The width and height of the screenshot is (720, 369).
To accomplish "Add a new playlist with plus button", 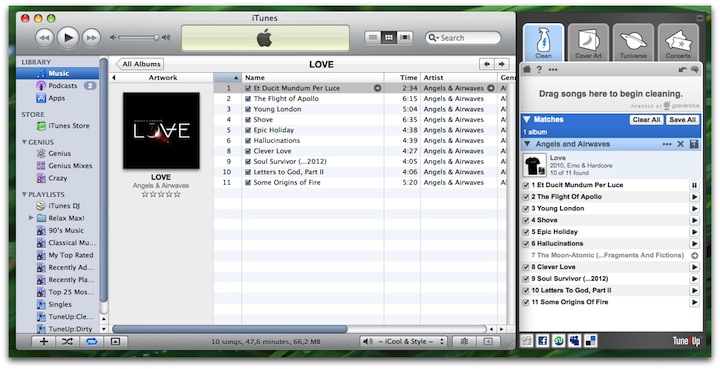I will pyautogui.click(x=44, y=341).
